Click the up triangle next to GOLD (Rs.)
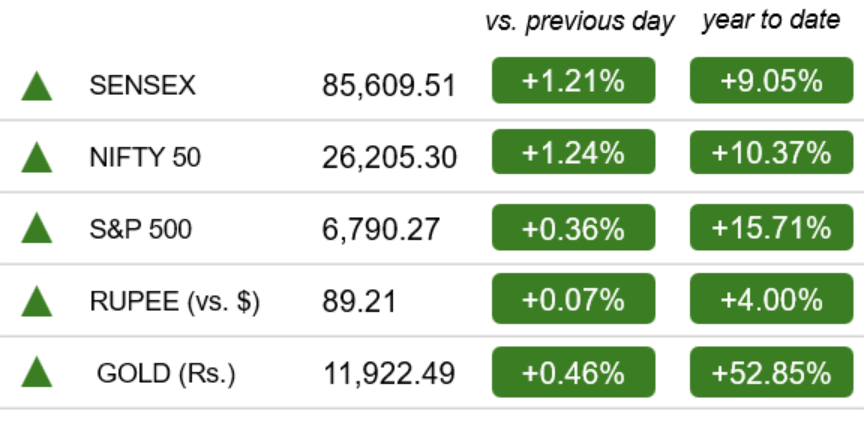 pos(37,372)
